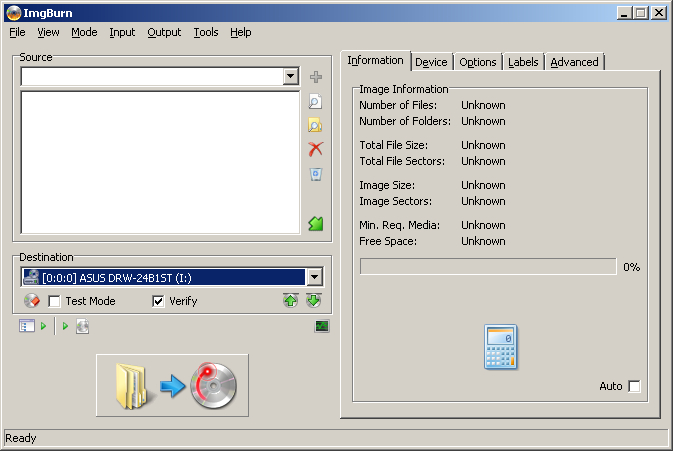Image resolution: width=673 pixels, height=451 pixels.
Task: Click play arrow beside log icon
Action: pos(43,326)
